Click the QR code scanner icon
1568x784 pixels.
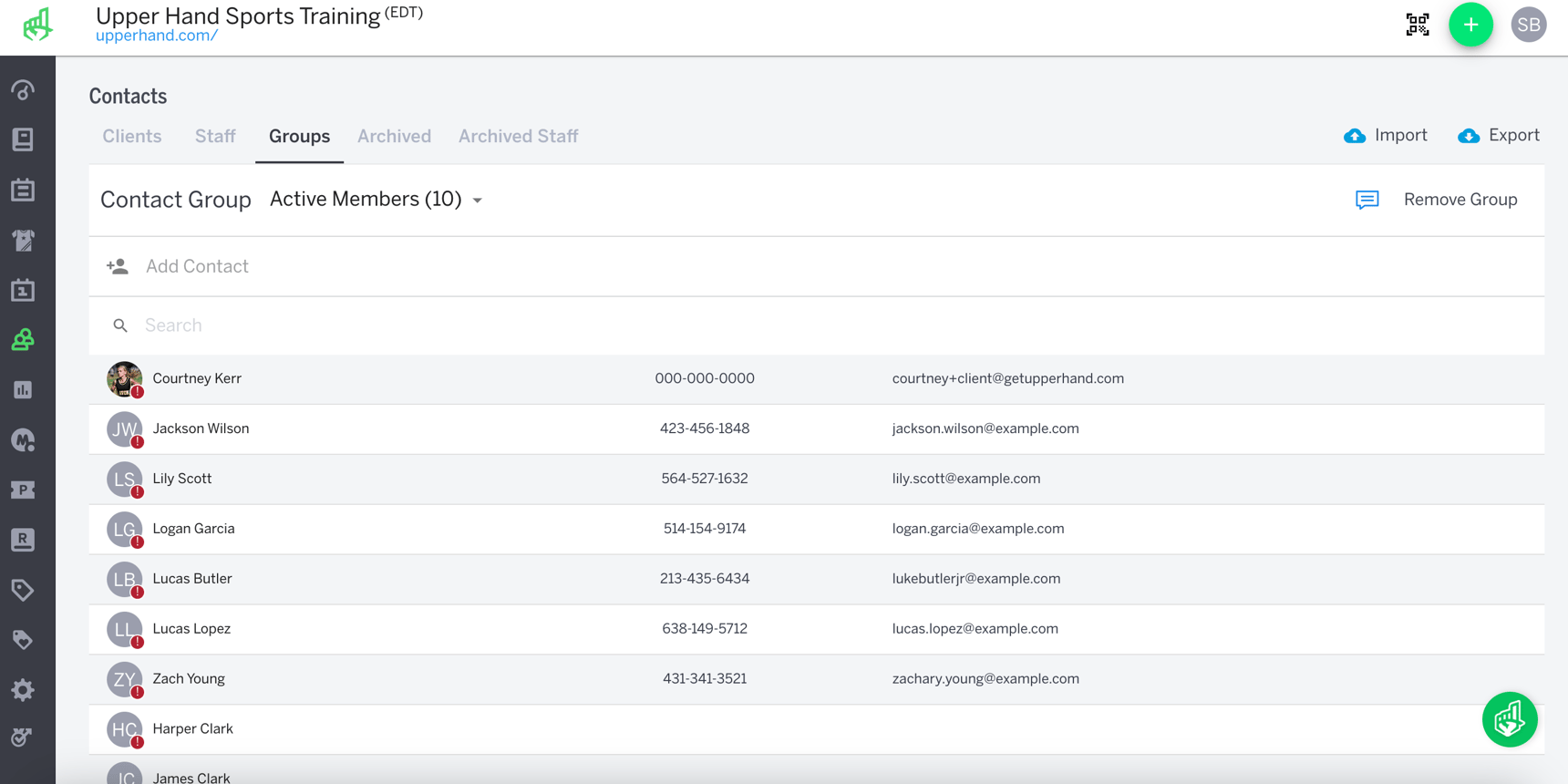(x=1417, y=25)
